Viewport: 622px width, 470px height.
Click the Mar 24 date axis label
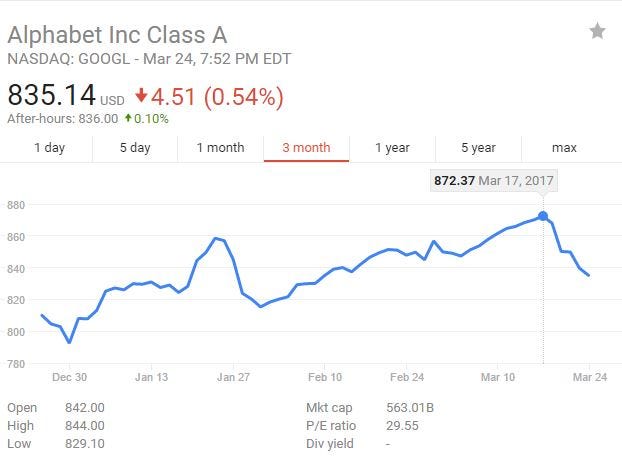(590, 377)
